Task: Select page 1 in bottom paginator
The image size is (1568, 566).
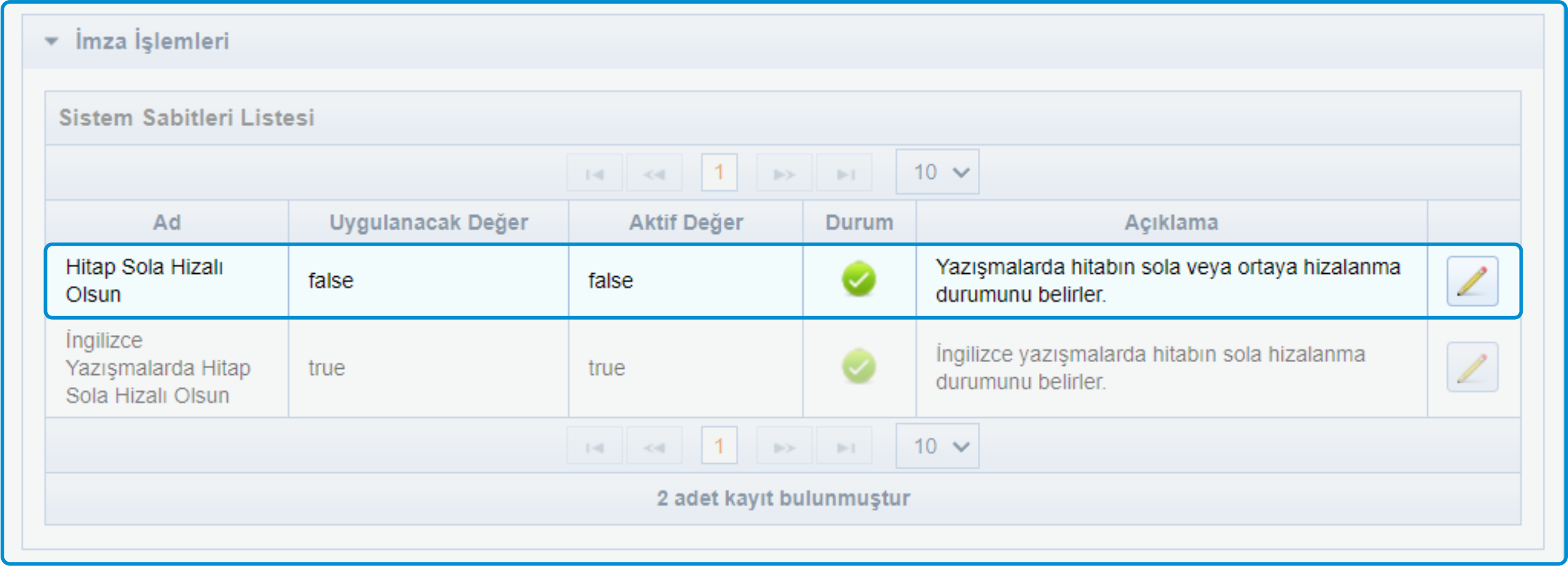Action: (x=719, y=446)
